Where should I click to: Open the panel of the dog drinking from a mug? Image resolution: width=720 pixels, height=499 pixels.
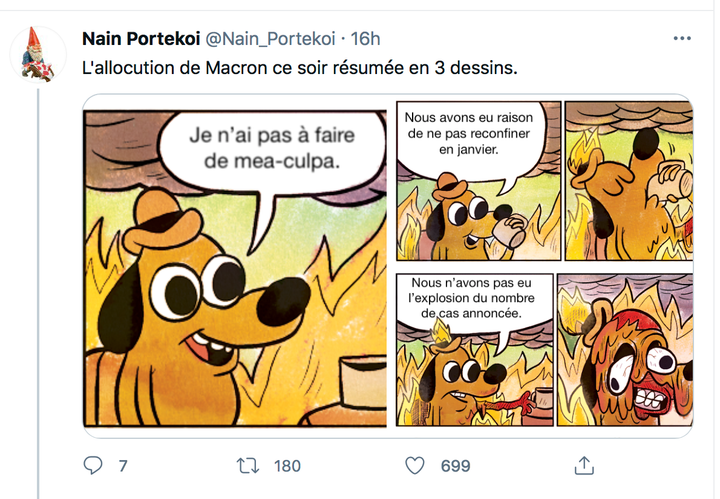click(628, 180)
